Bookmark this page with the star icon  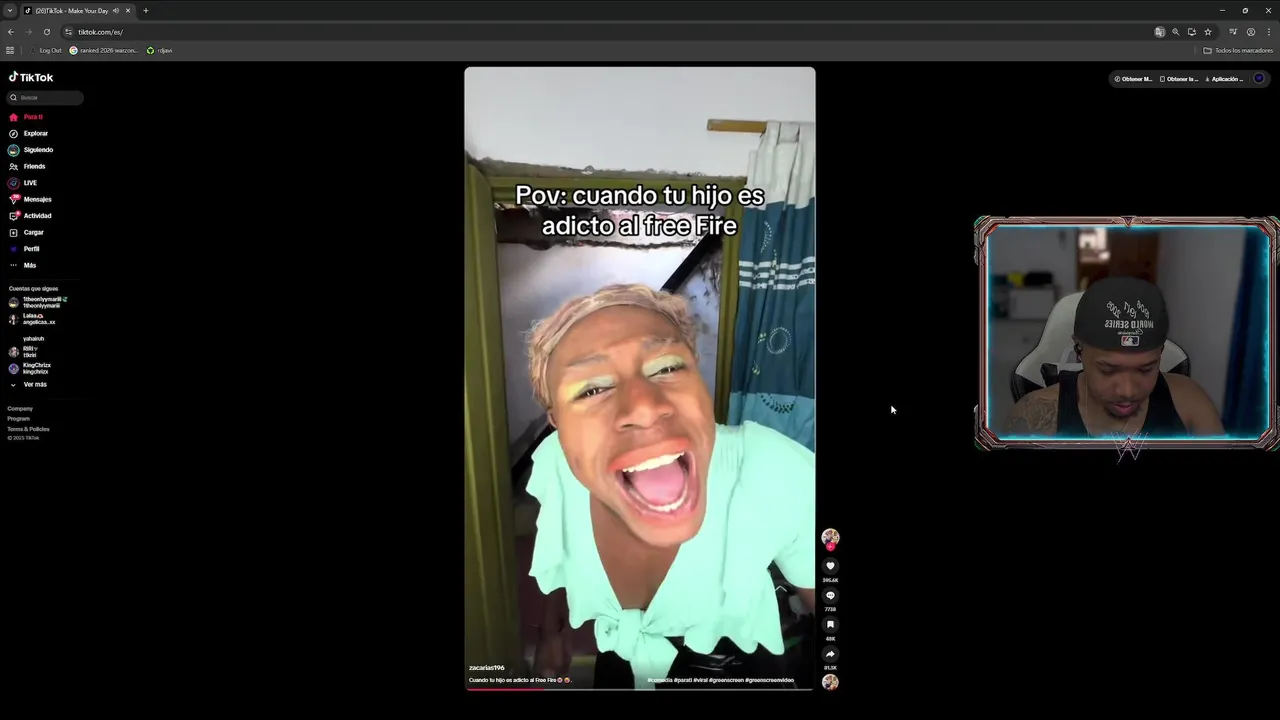pyautogui.click(x=1208, y=32)
